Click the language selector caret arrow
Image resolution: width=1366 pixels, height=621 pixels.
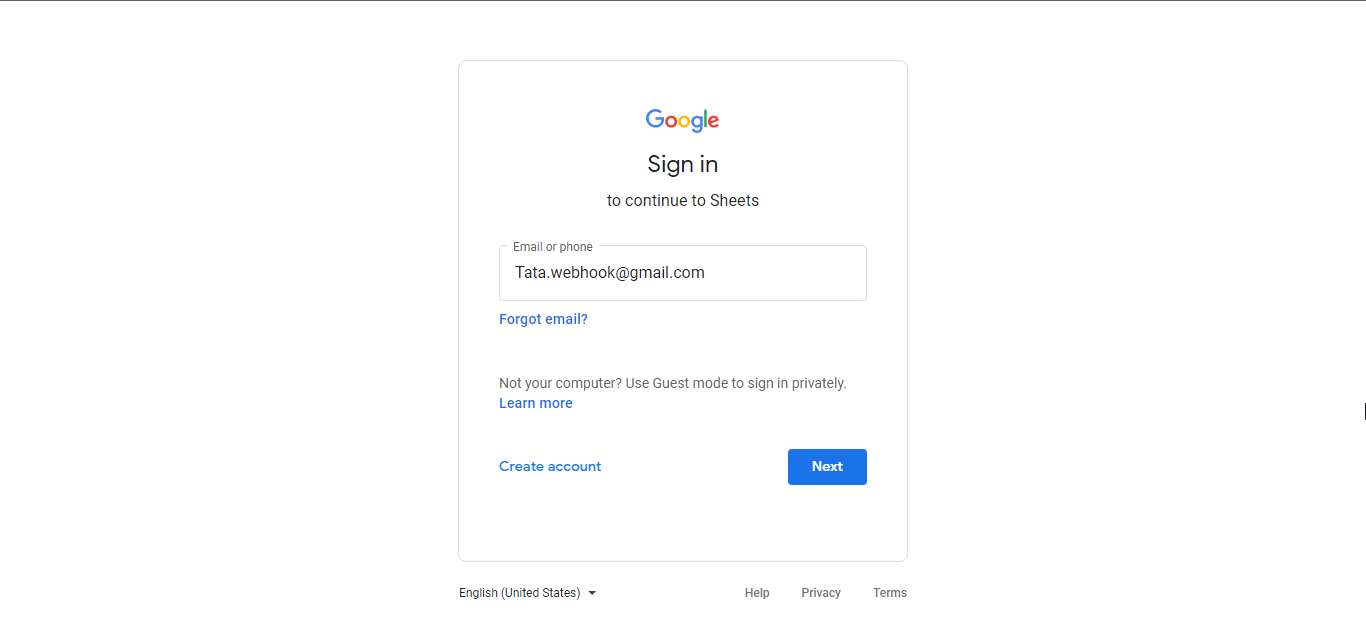coord(592,593)
